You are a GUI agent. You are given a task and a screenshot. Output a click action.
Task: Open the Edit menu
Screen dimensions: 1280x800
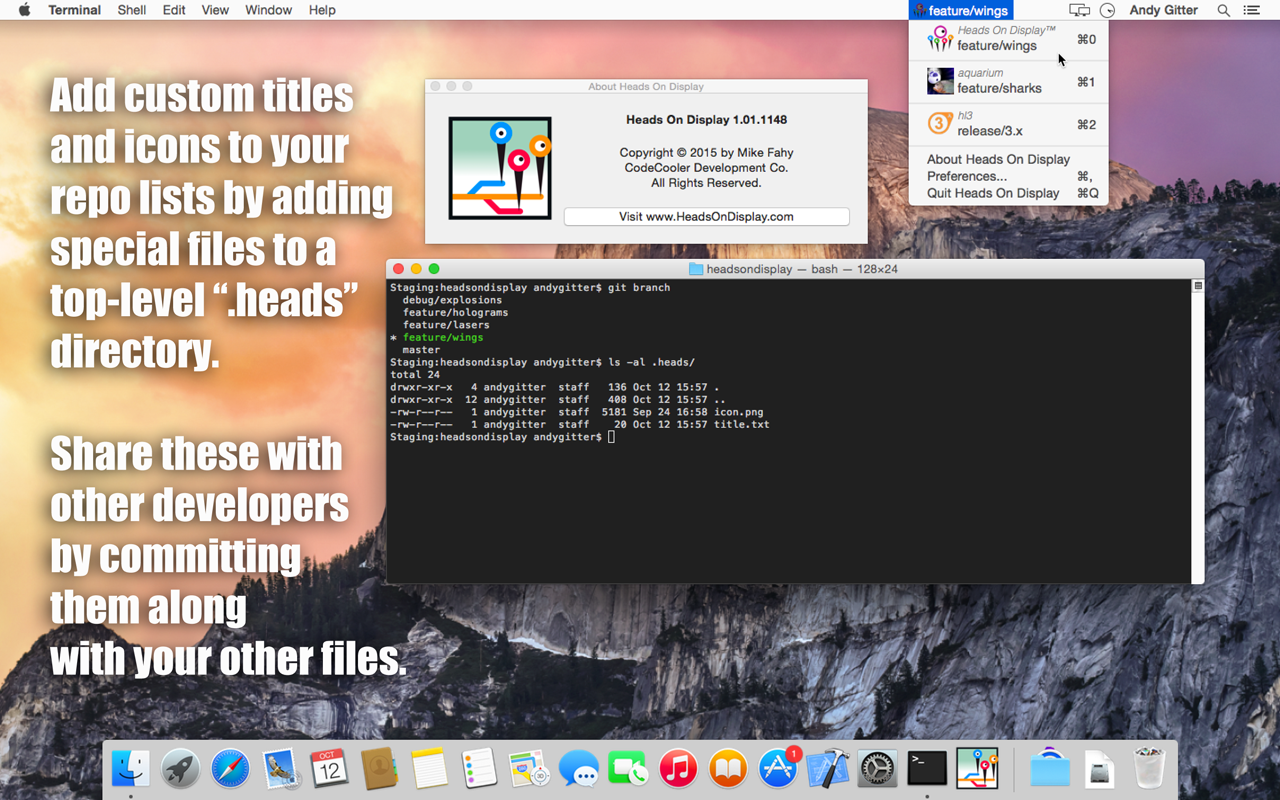(174, 10)
